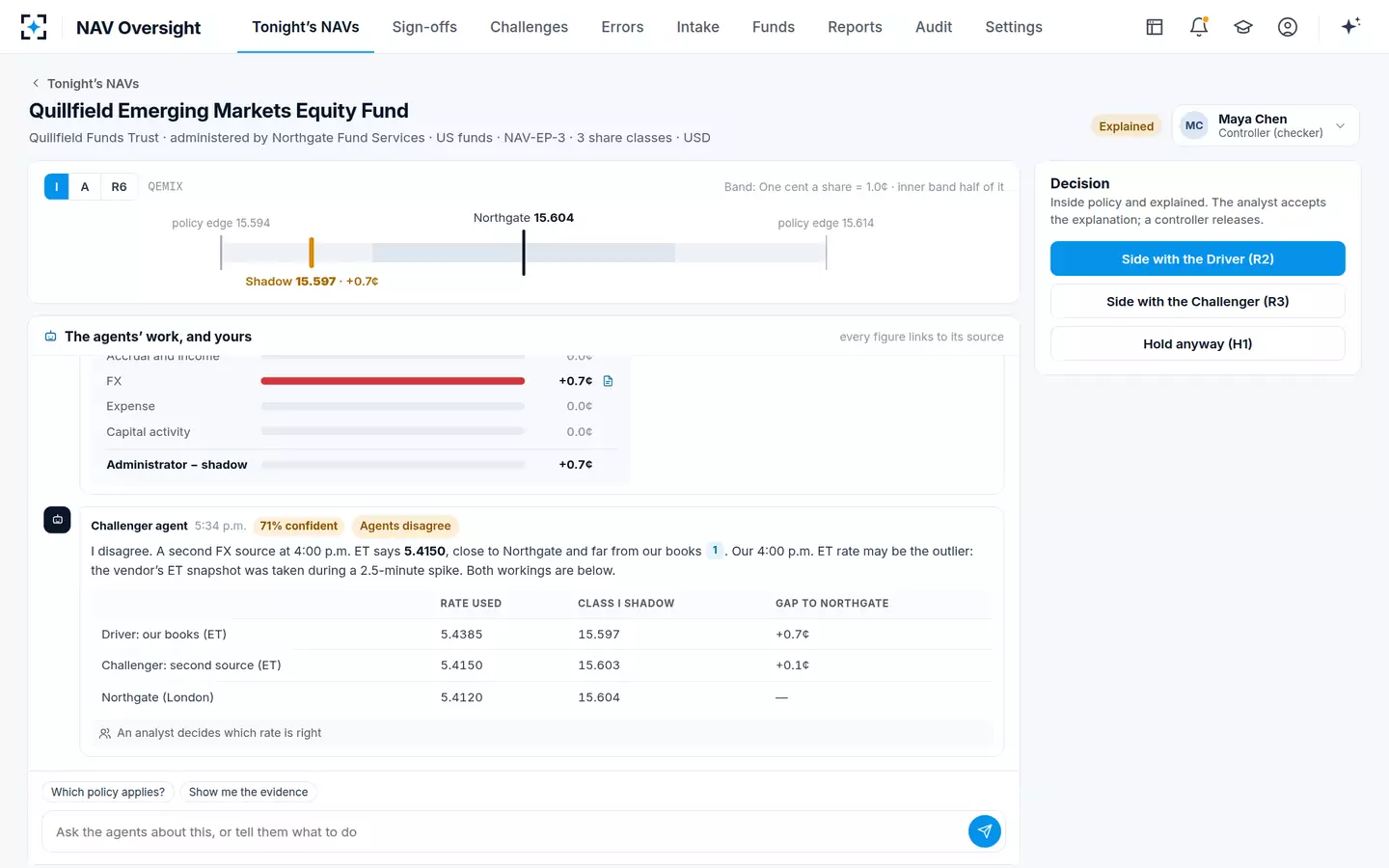Click the Capital activity row label
Viewport: 1389px width, 868px height.
[x=149, y=432]
